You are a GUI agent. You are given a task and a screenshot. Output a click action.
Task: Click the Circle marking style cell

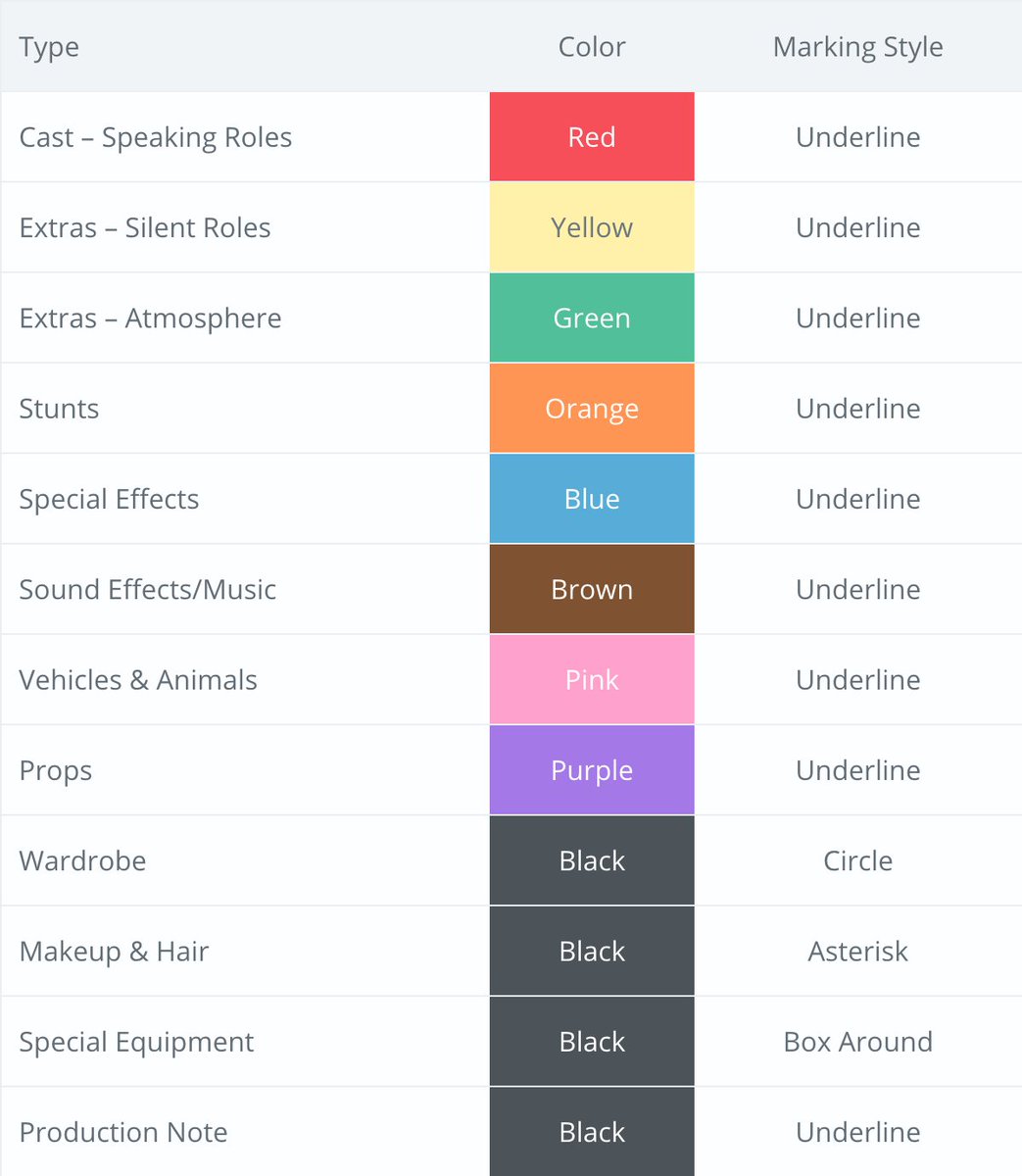click(858, 860)
